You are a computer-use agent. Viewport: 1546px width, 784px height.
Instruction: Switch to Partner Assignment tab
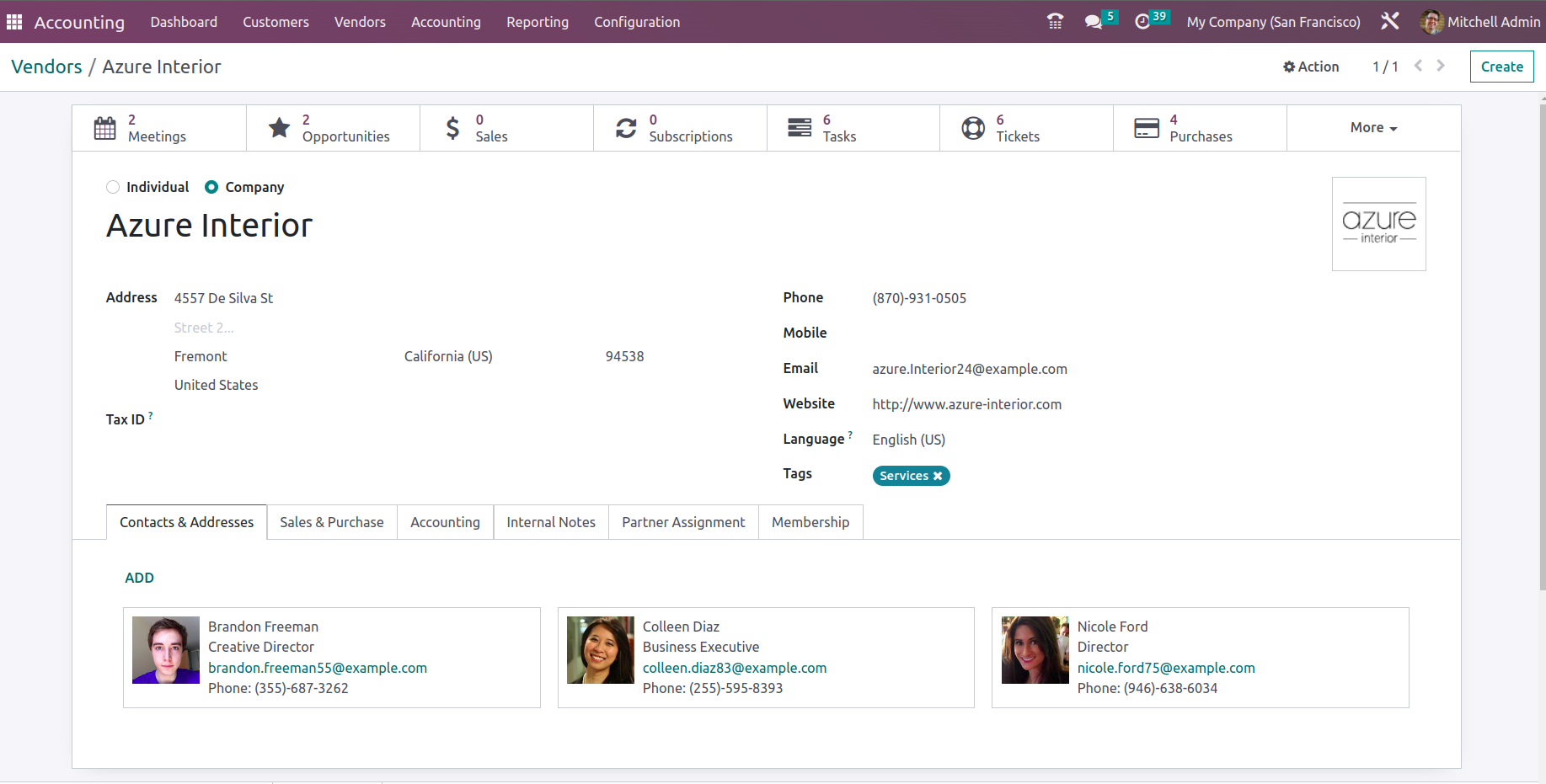click(683, 522)
